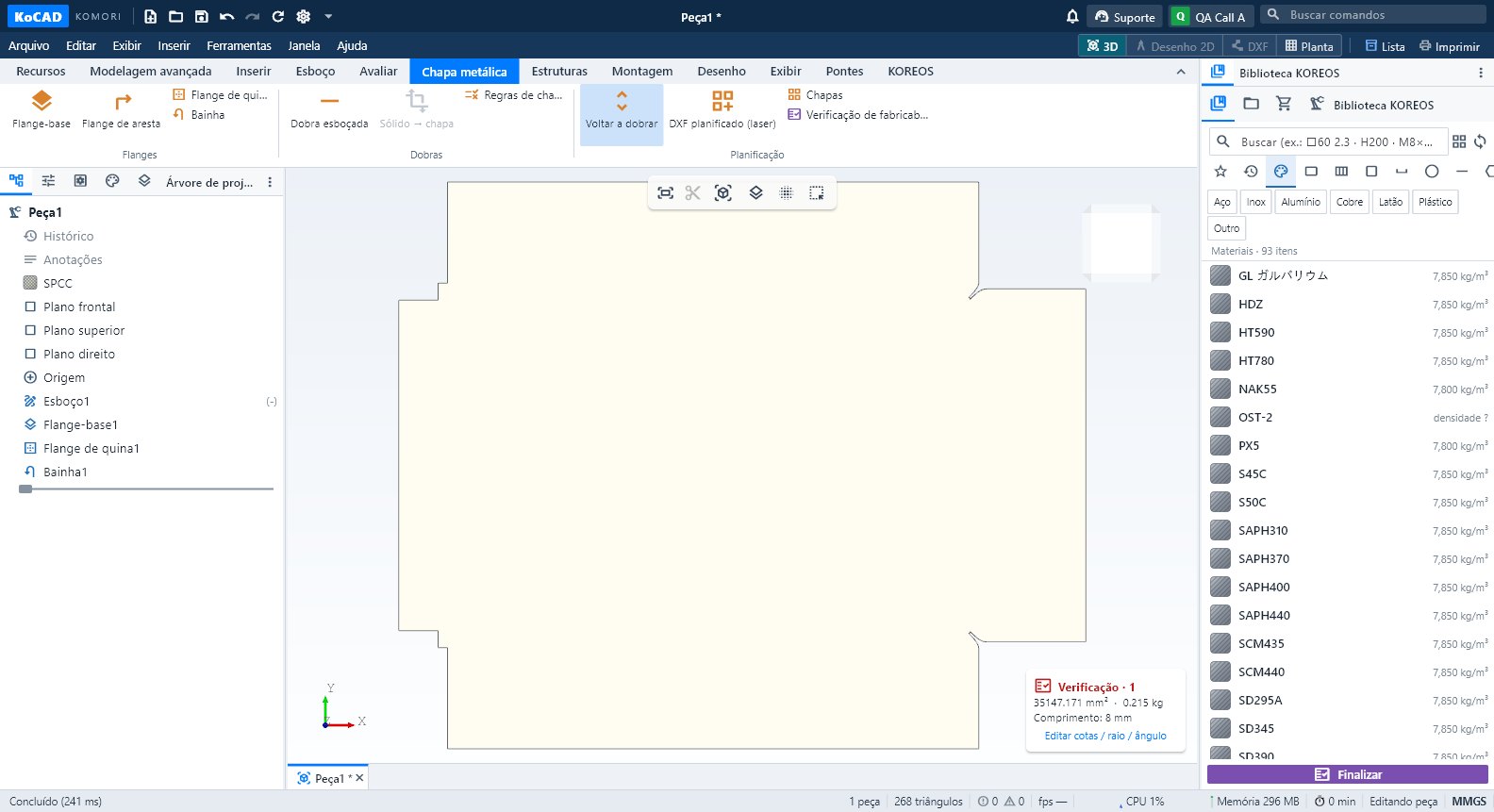The image size is (1494, 812).
Task: Select the Flange de aresta tool
Action: click(x=121, y=110)
